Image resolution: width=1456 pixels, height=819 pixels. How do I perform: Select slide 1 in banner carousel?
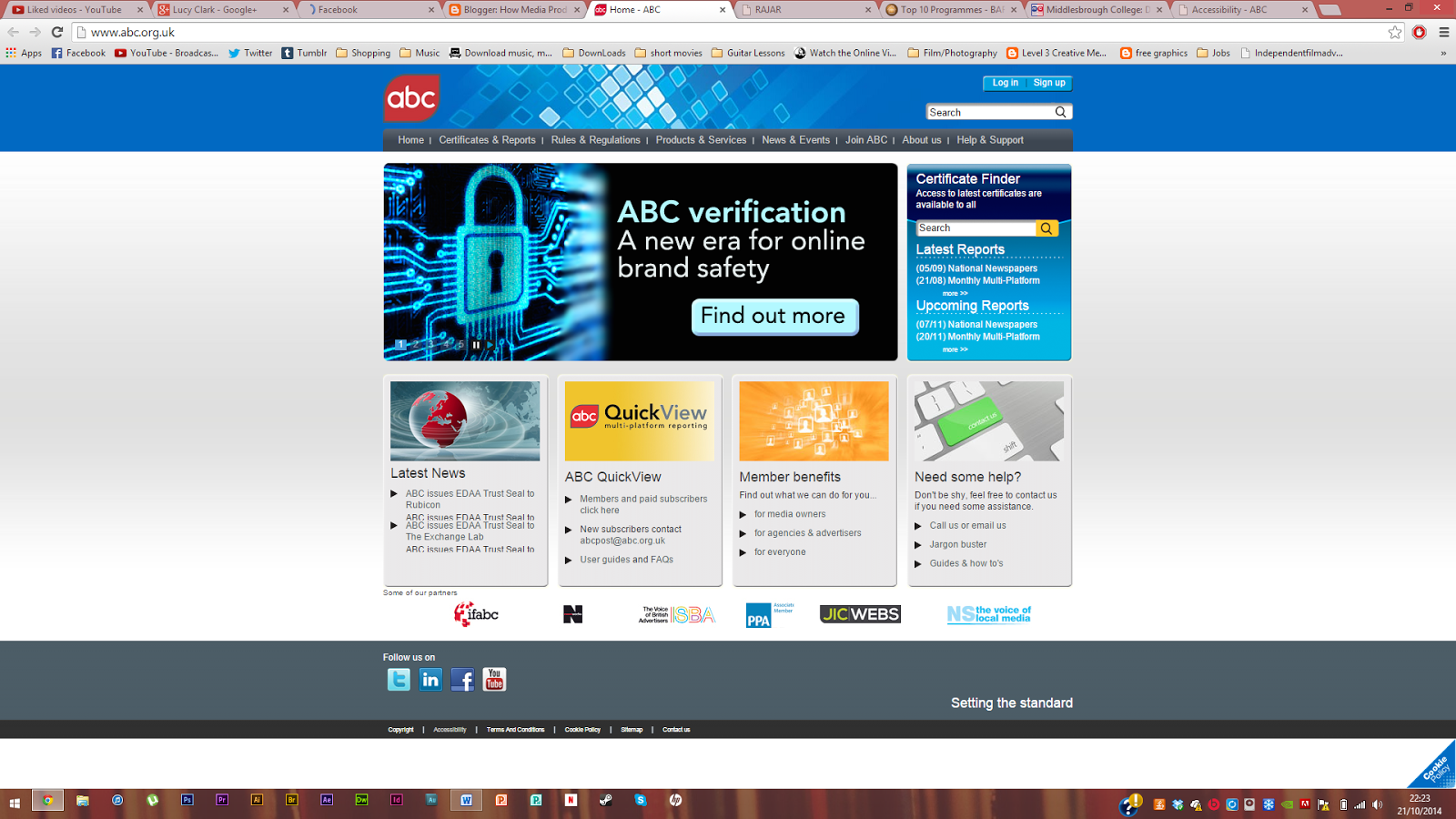pyautogui.click(x=400, y=345)
